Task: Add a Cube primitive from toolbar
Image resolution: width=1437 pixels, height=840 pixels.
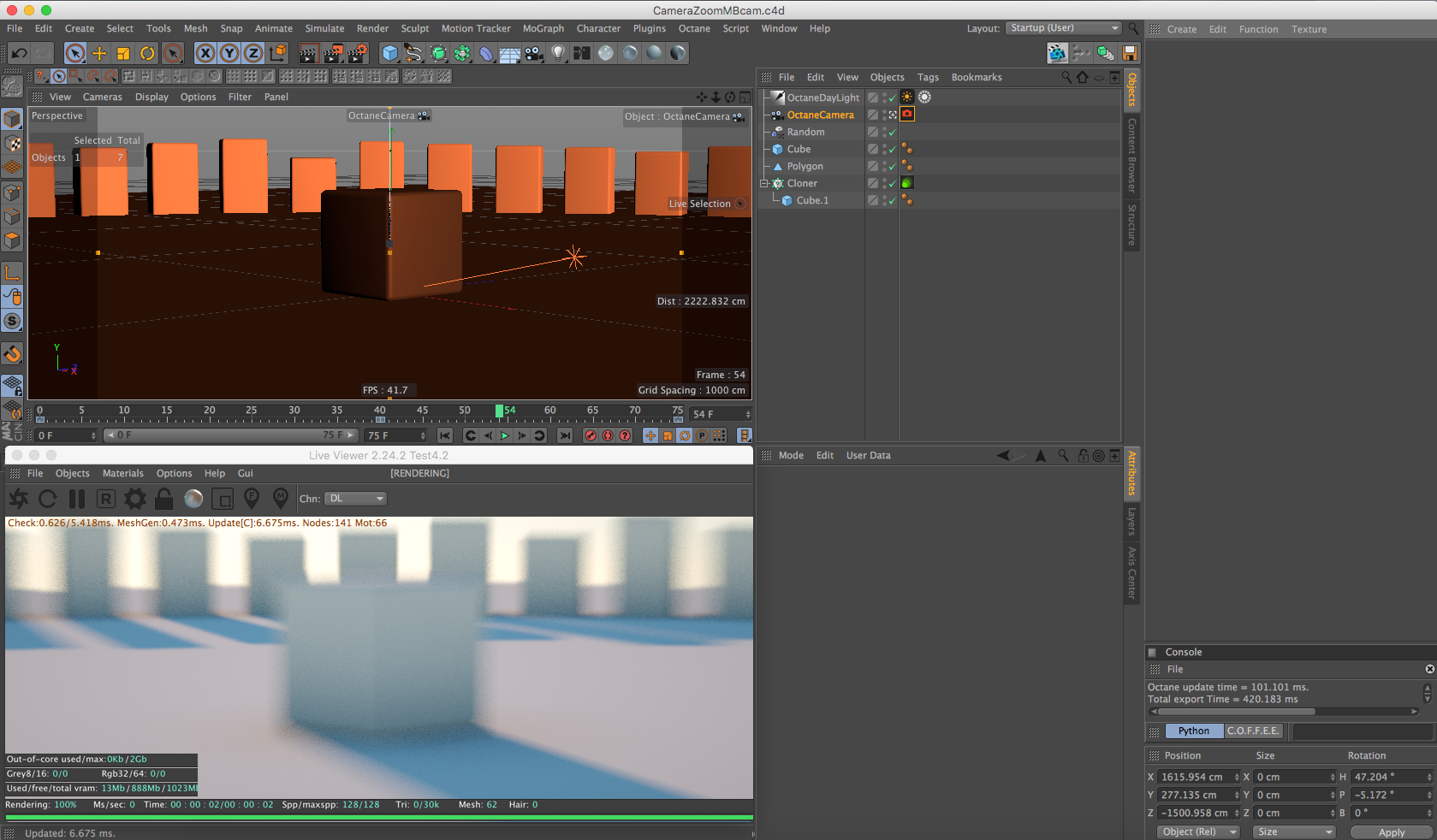Action: [x=390, y=53]
